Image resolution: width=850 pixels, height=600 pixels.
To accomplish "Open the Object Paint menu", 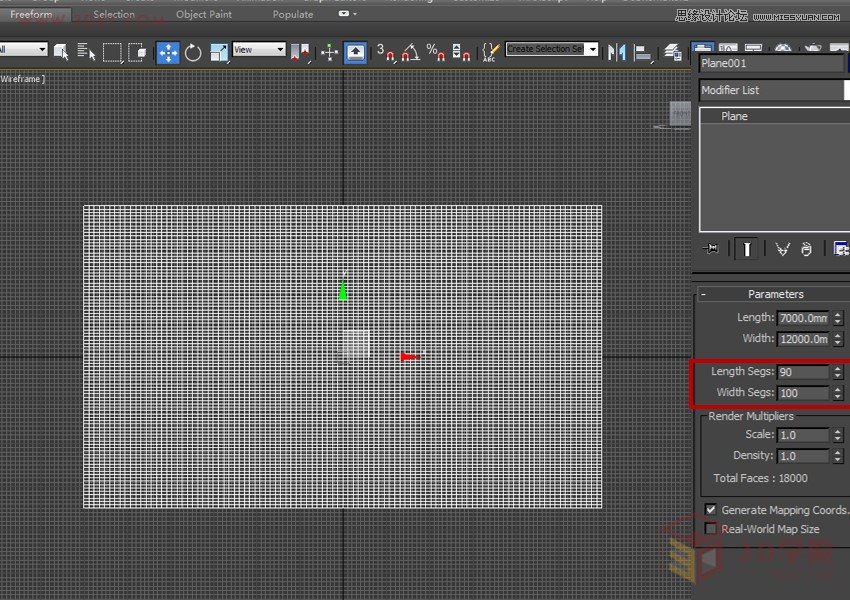I will click(203, 14).
